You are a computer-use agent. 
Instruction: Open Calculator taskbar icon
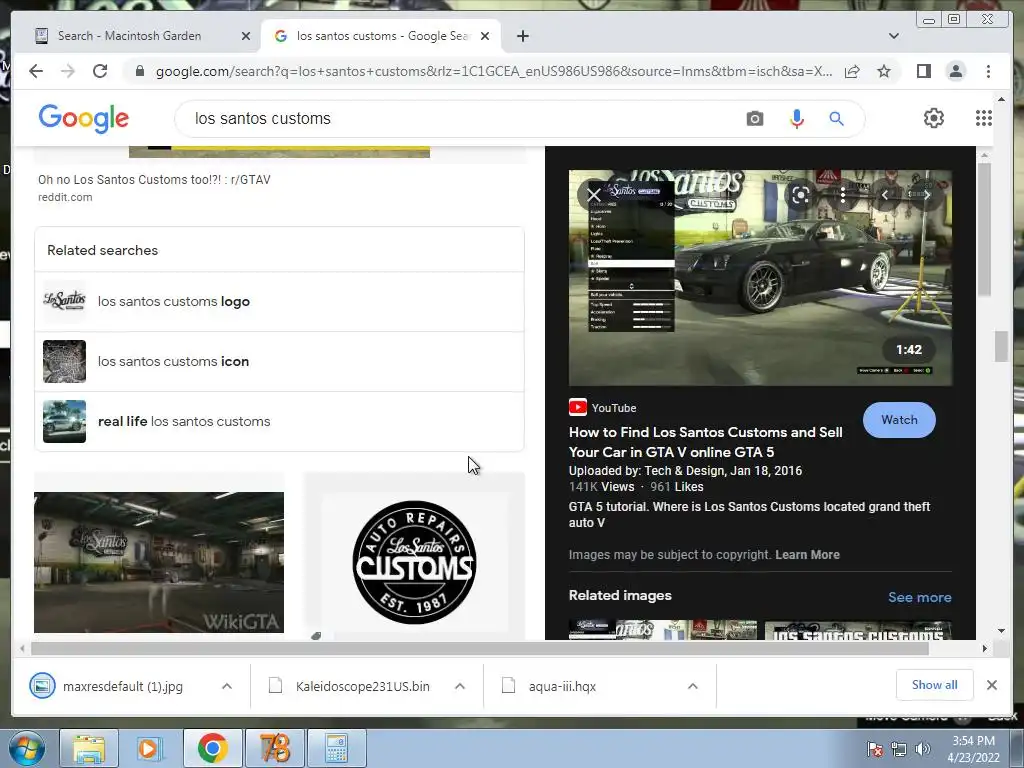pyautogui.click(x=336, y=748)
